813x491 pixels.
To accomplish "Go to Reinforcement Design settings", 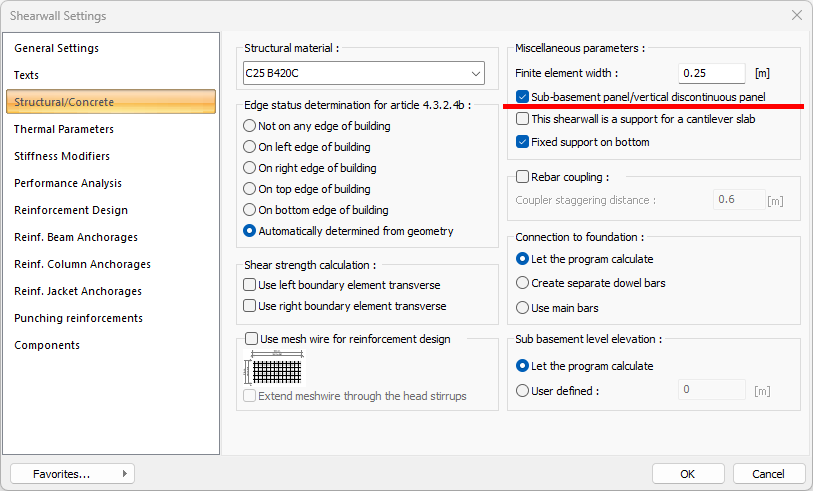I will tap(71, 210).
